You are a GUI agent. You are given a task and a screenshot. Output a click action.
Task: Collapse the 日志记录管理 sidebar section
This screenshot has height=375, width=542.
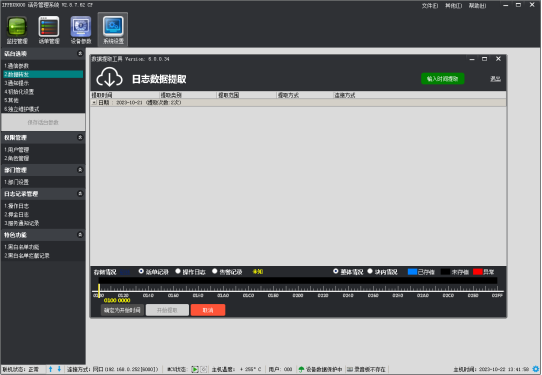tap(80, 194)
